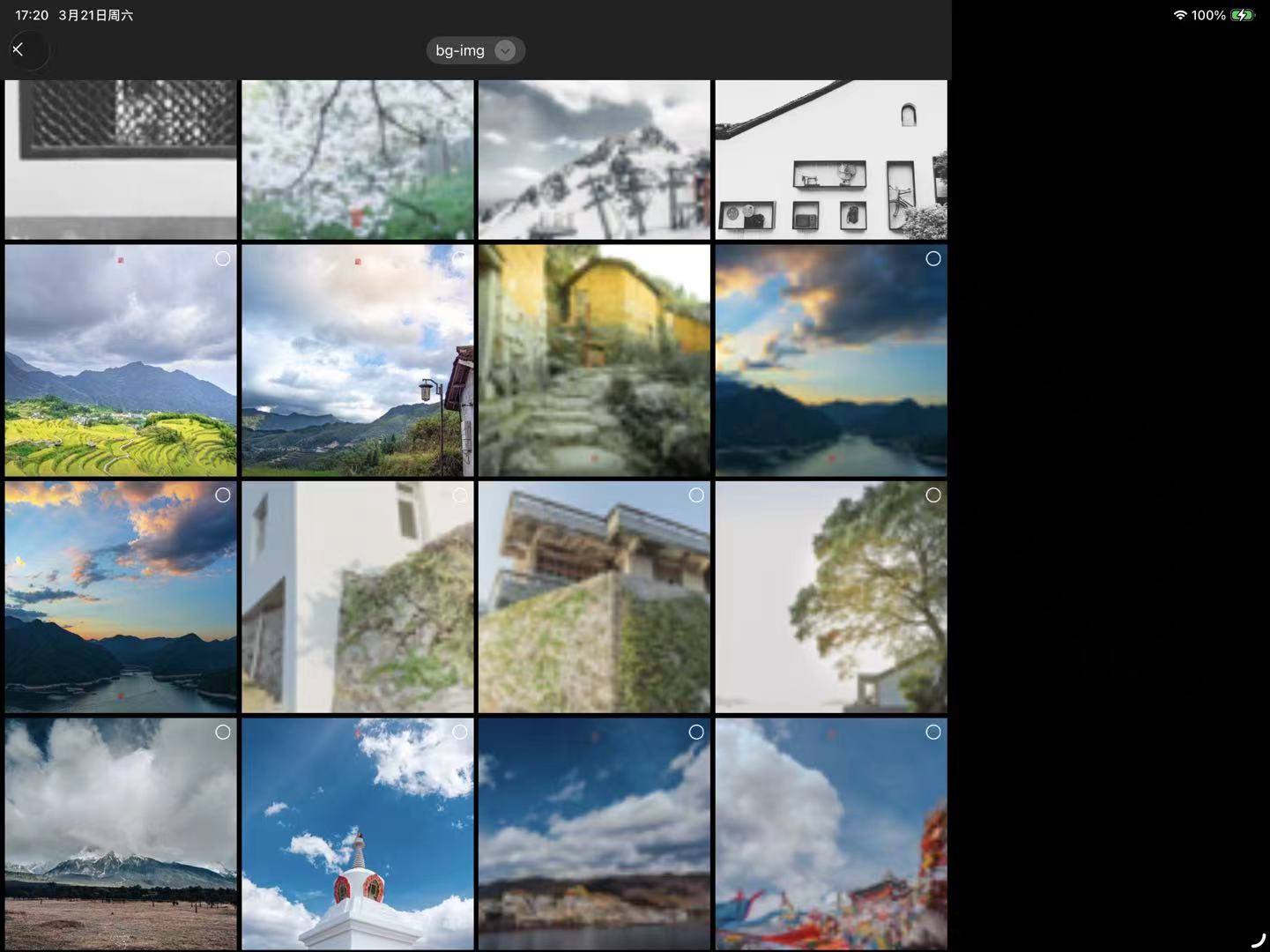The height and width of the screenshot is (952, 1270).
Task: Open the yellow house stone stairway photo
Action: tap(594, 361)
